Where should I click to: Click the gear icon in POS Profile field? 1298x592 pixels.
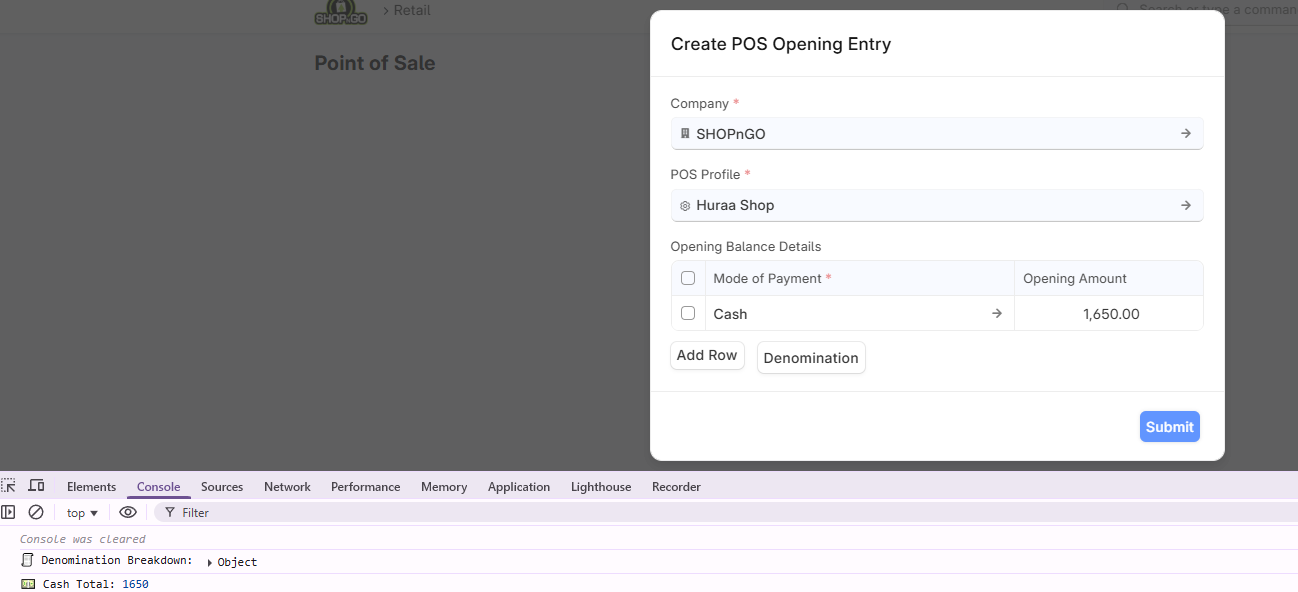pyautogui.click(x=685, y=205)
